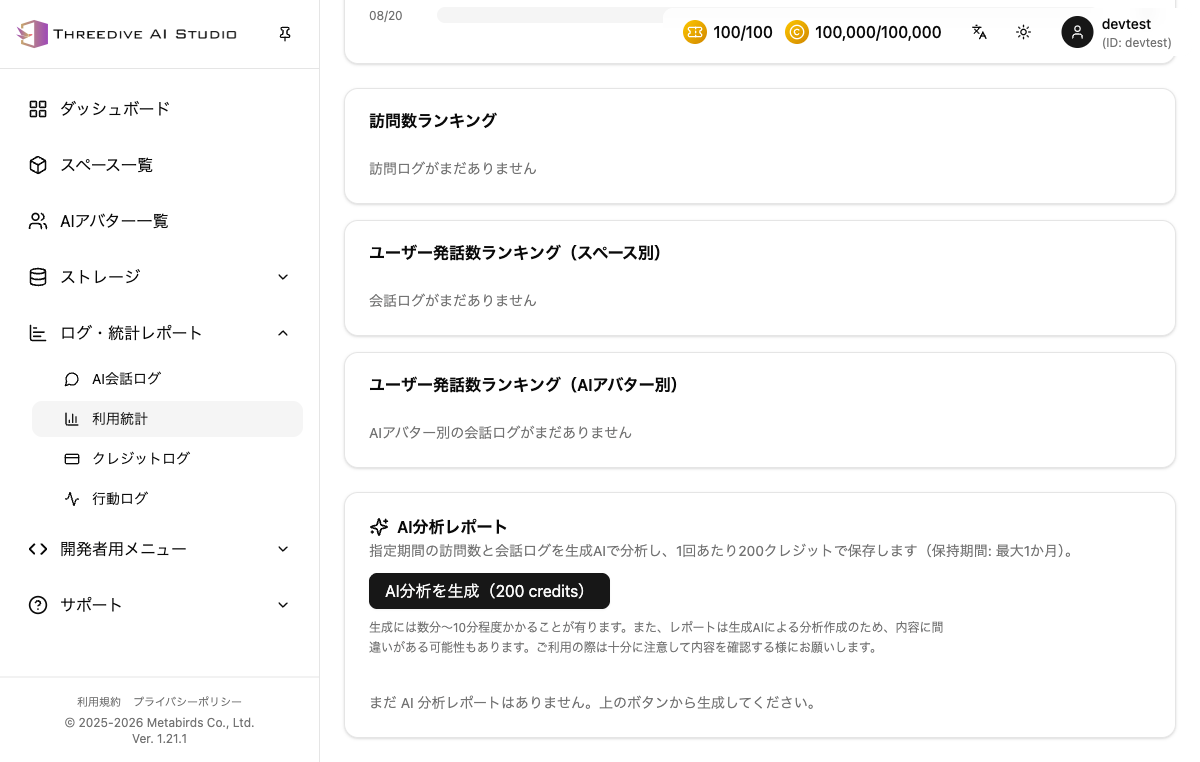
Task: Click the 訪問数ランキング heading
Action: [x=433, y=121]
